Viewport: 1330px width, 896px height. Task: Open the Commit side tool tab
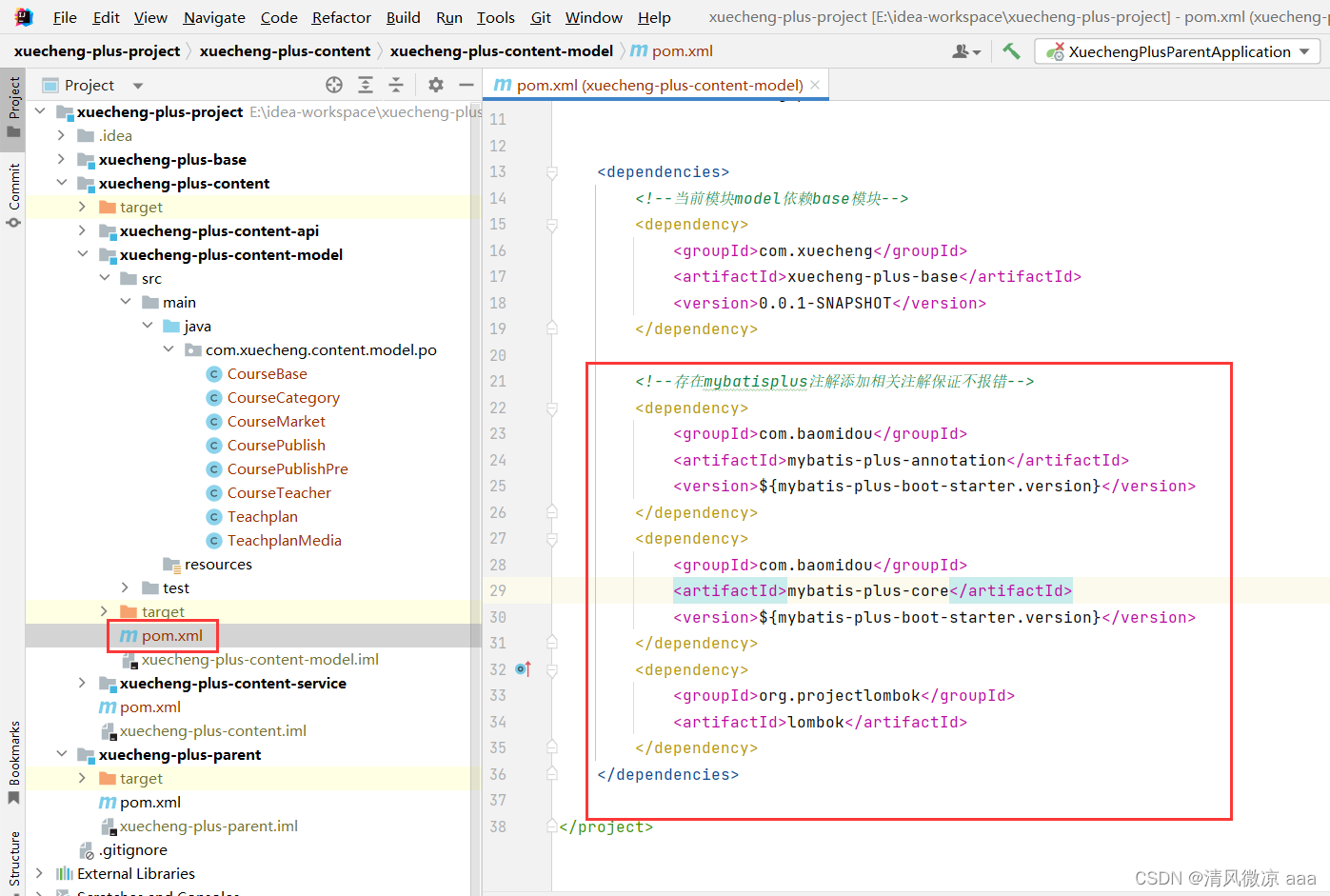click(x=13, y=194)
